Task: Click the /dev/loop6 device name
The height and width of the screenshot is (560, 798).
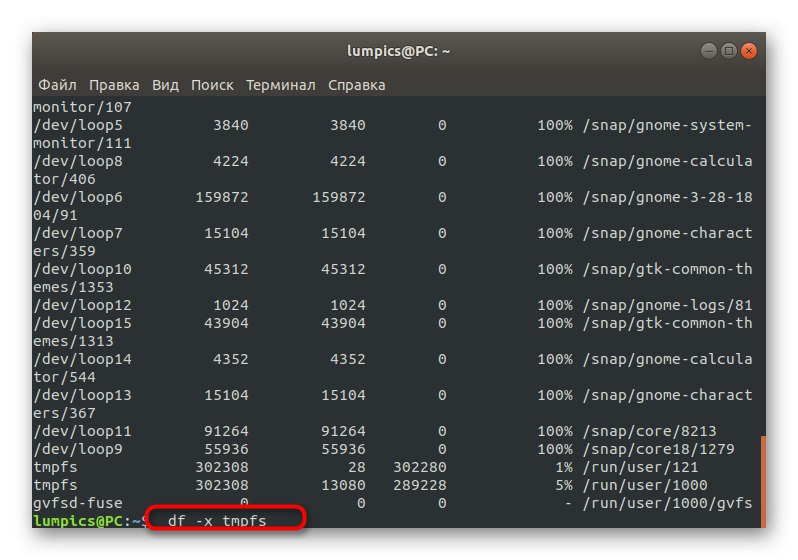Action: (x=78, y=198)
